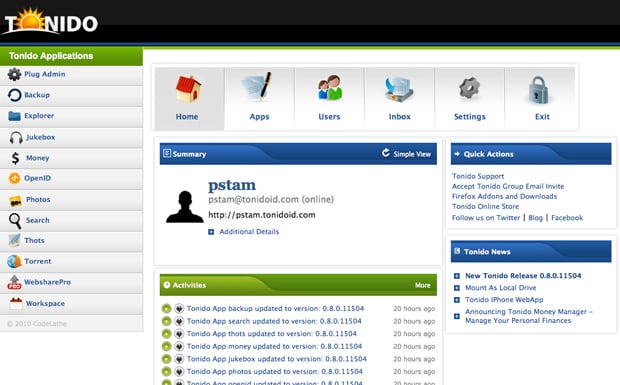Expand Additional Details plus icon

coord(211,232)
